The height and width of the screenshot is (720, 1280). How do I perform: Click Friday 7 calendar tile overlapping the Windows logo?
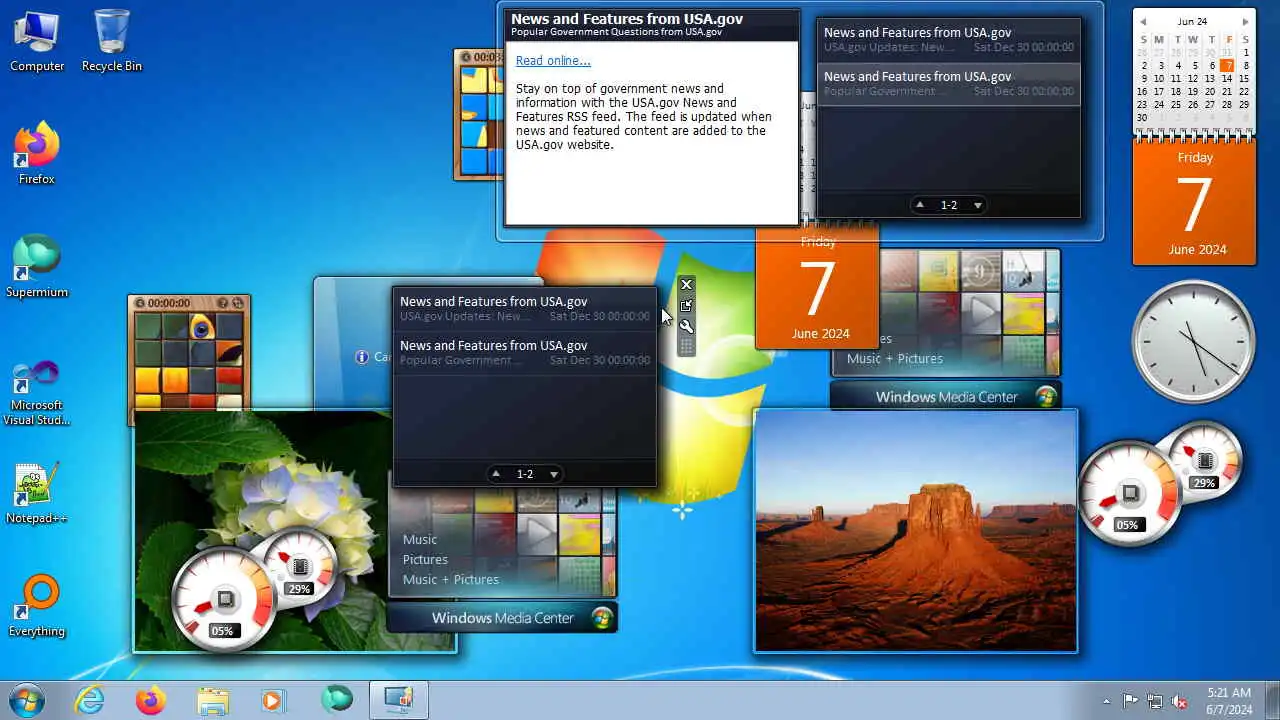pyautogui.click(x=818, y=288)
